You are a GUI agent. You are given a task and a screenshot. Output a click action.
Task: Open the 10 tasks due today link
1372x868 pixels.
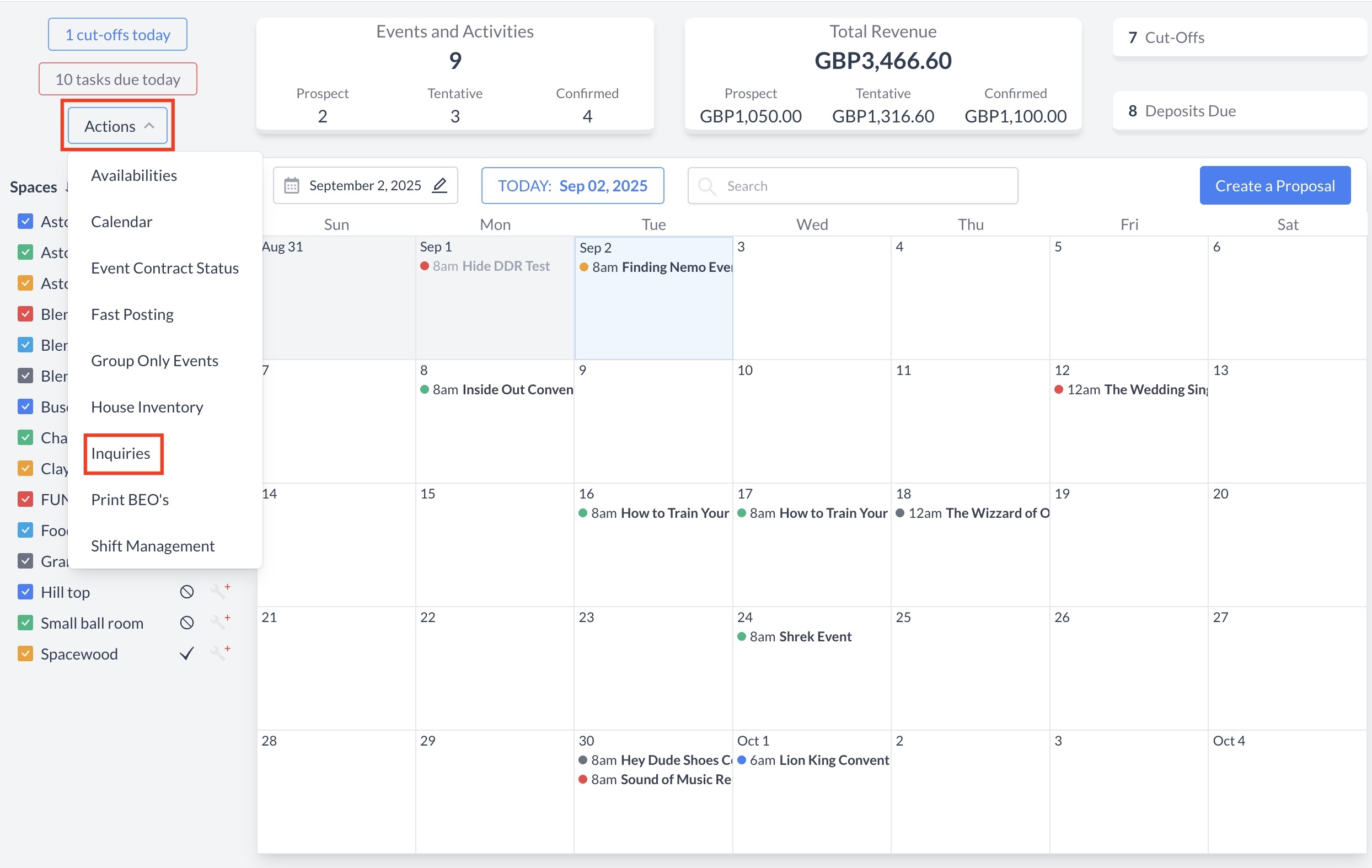coord(118,79)
